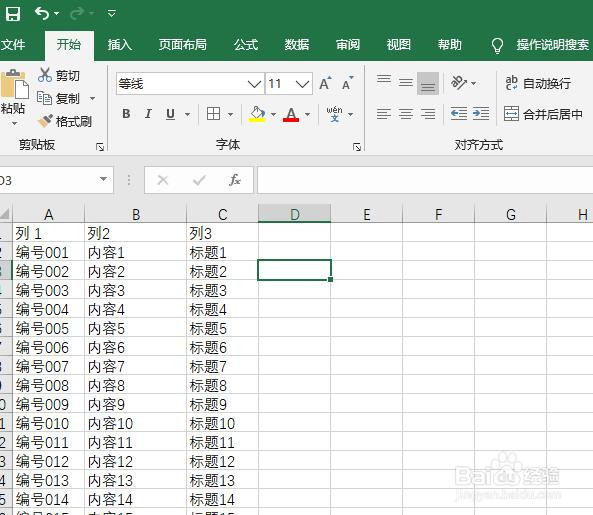Image resolution: width=593 pixels, height=515 pixels.
Task: Open the Name Box dropdown arrow
Action: coord(103,179)
